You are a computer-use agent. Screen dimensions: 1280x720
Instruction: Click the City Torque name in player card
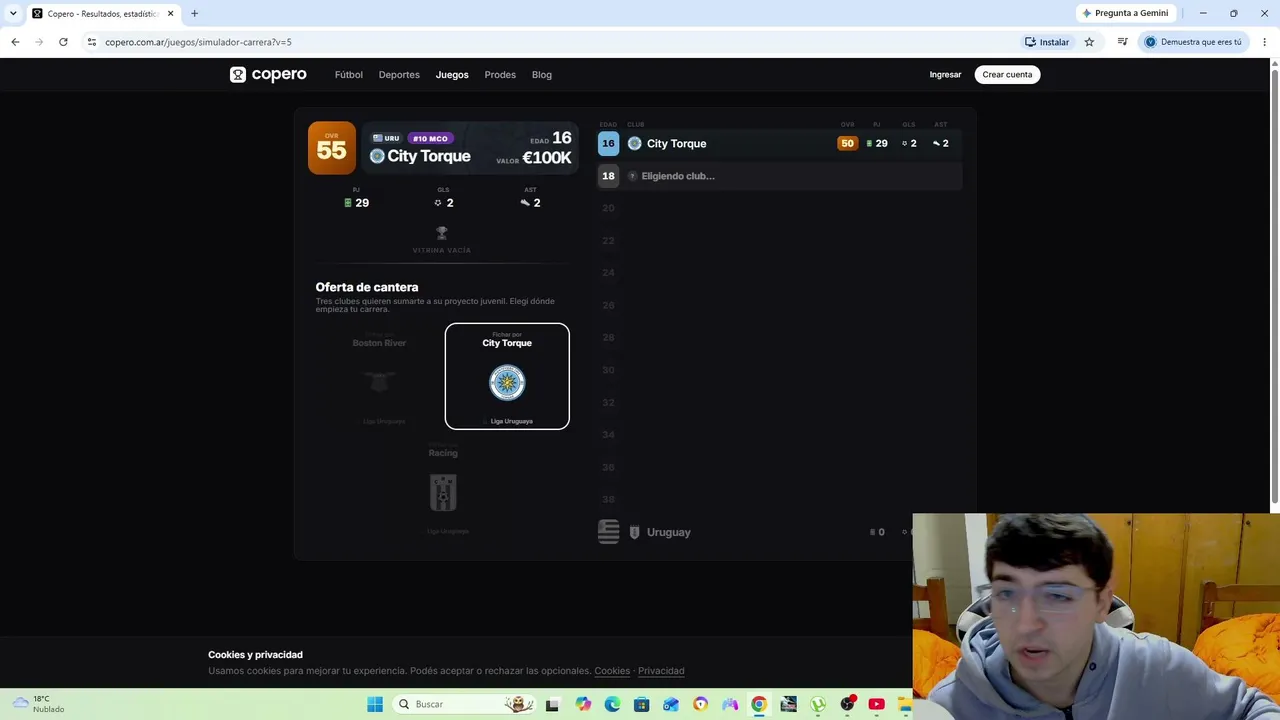point(429,156)
